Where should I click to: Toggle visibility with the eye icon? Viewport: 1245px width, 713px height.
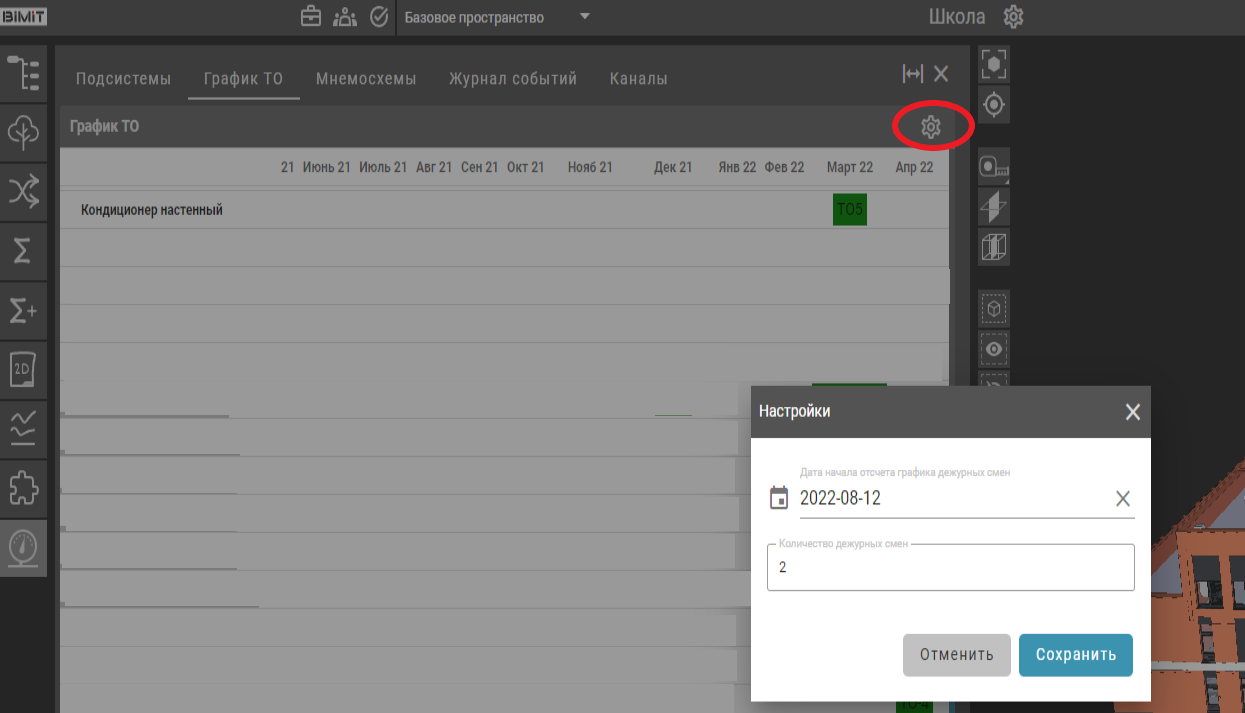[994, 349]
